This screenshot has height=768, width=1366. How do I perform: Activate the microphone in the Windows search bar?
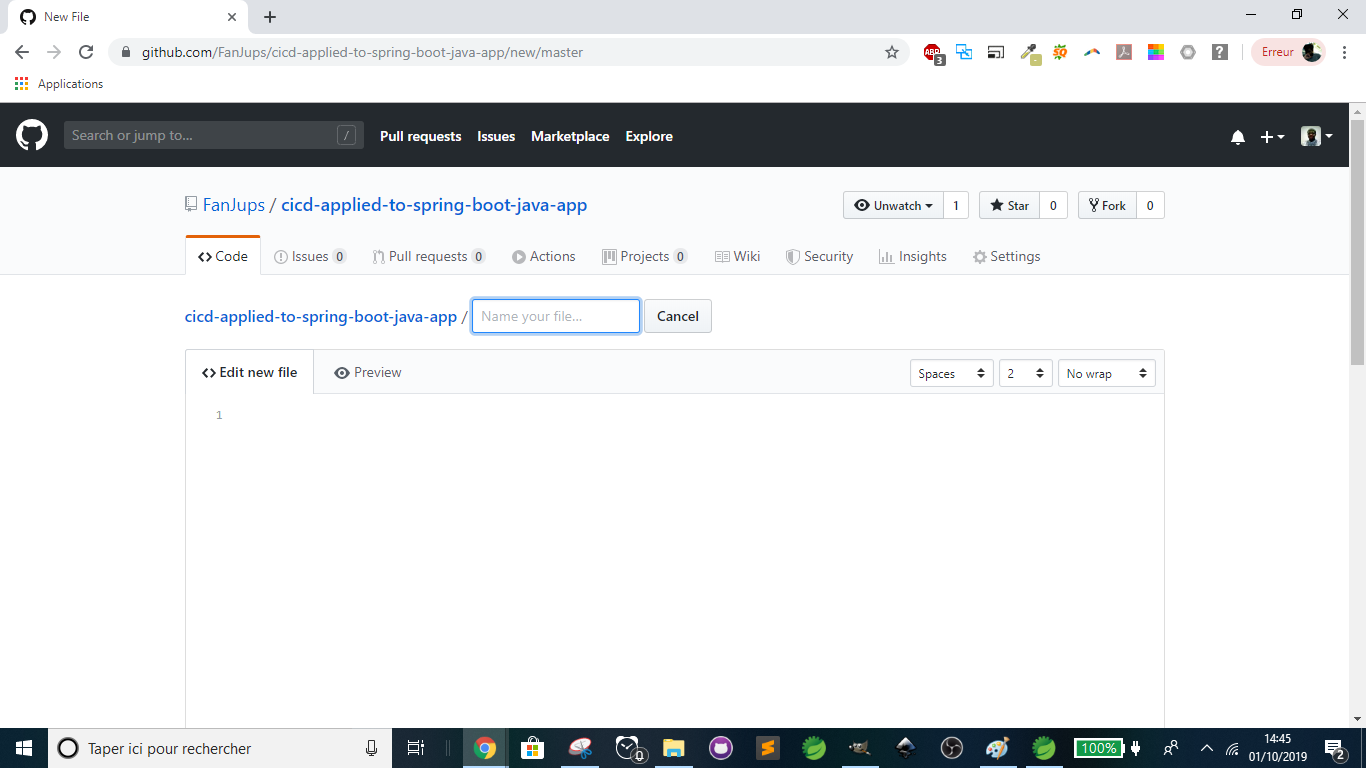371,747
